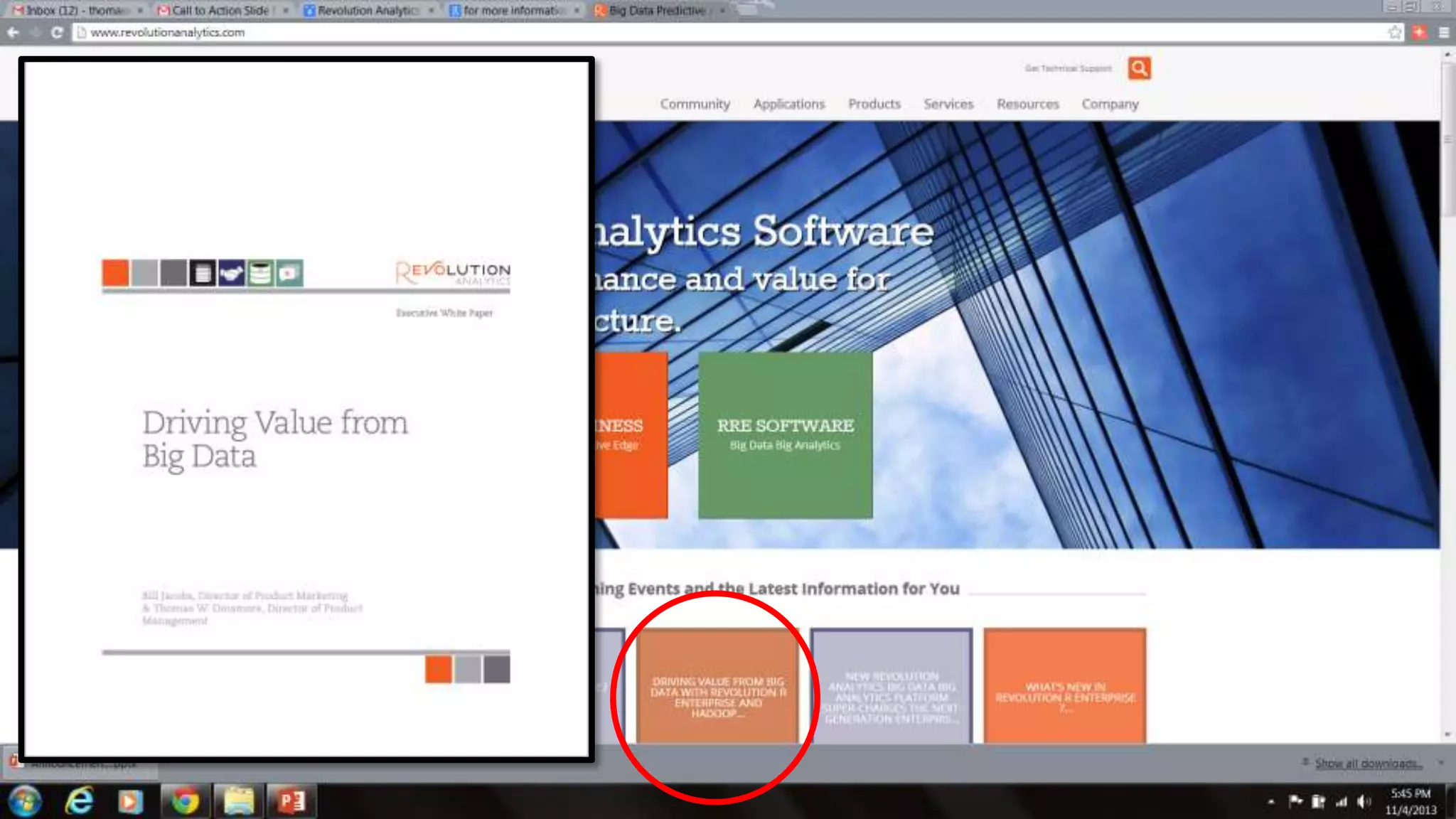1456x819 pixels.
Task: Click Get Technical Support link
Action: pyautogui.click(x=1068, y=69)
